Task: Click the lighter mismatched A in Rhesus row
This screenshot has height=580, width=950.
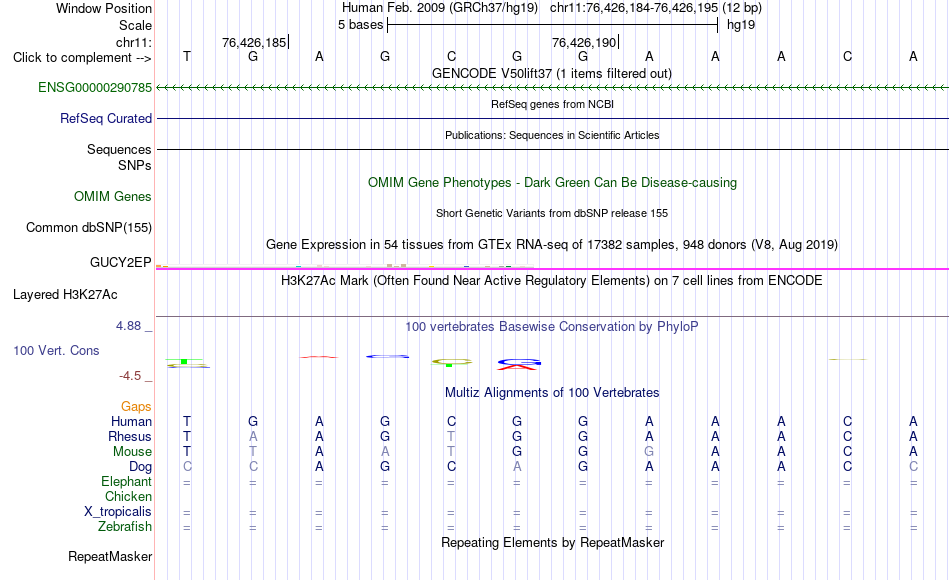Action: (253, 436)
